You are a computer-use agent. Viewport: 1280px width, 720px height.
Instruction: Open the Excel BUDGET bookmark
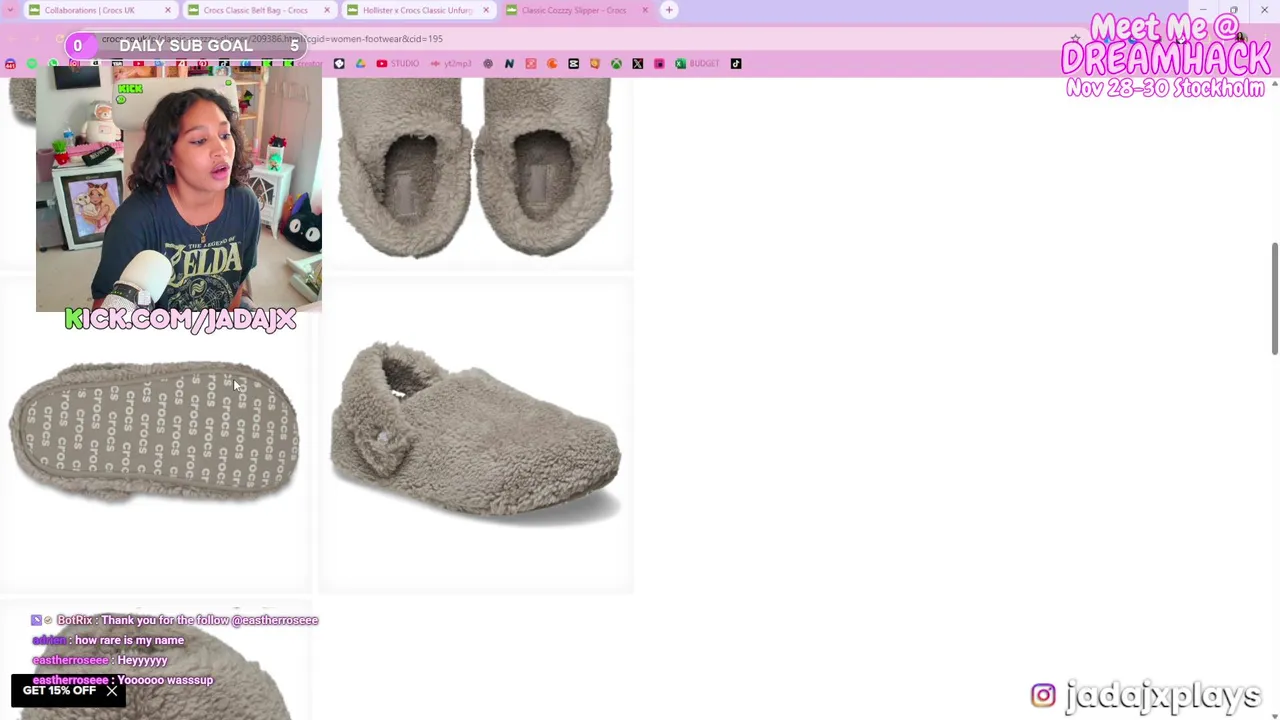697,64
